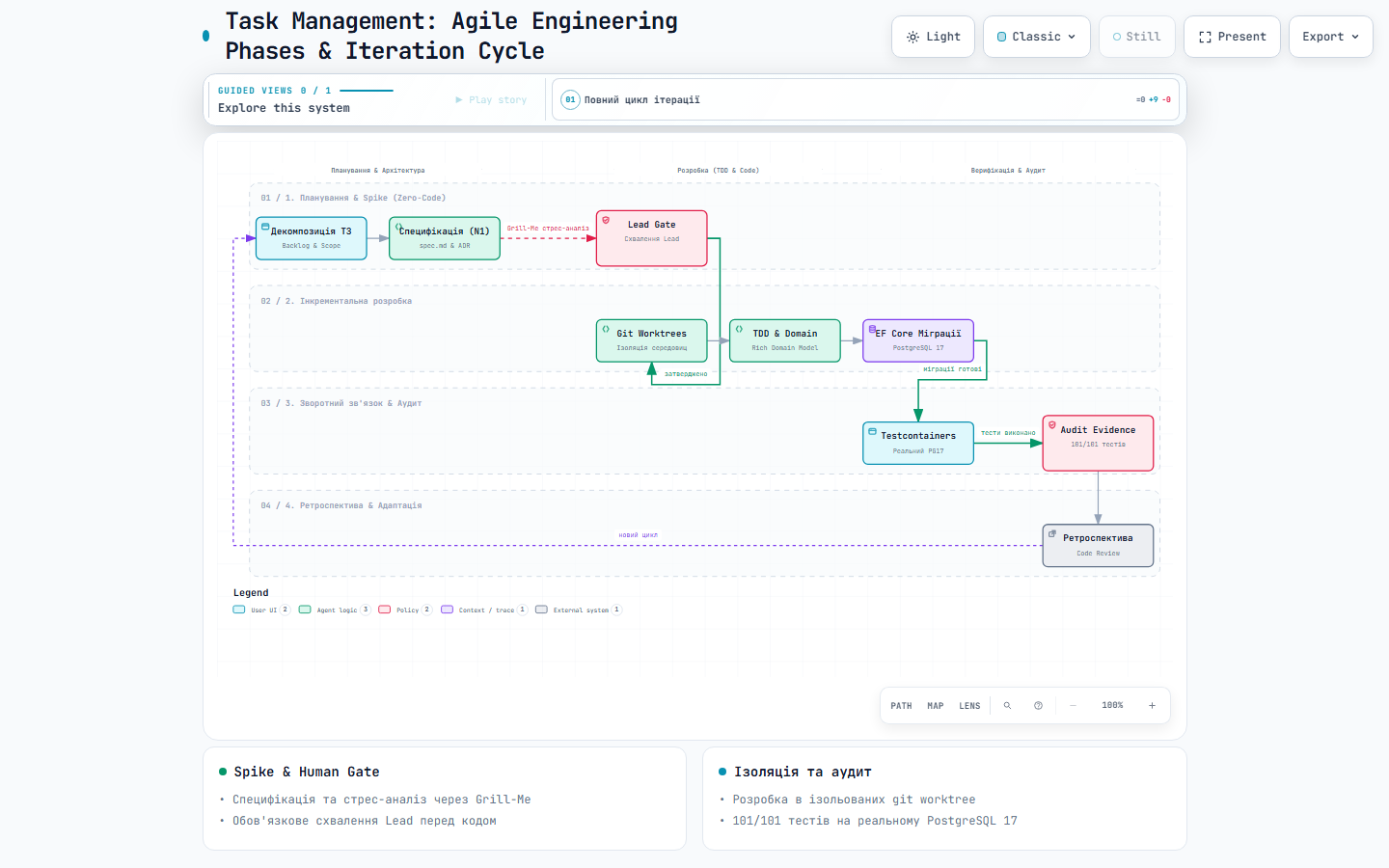The height and width of the screenshot is (868, 1389).
Task: Open the Export dropdown menu
Action: tap(1330, 37)
